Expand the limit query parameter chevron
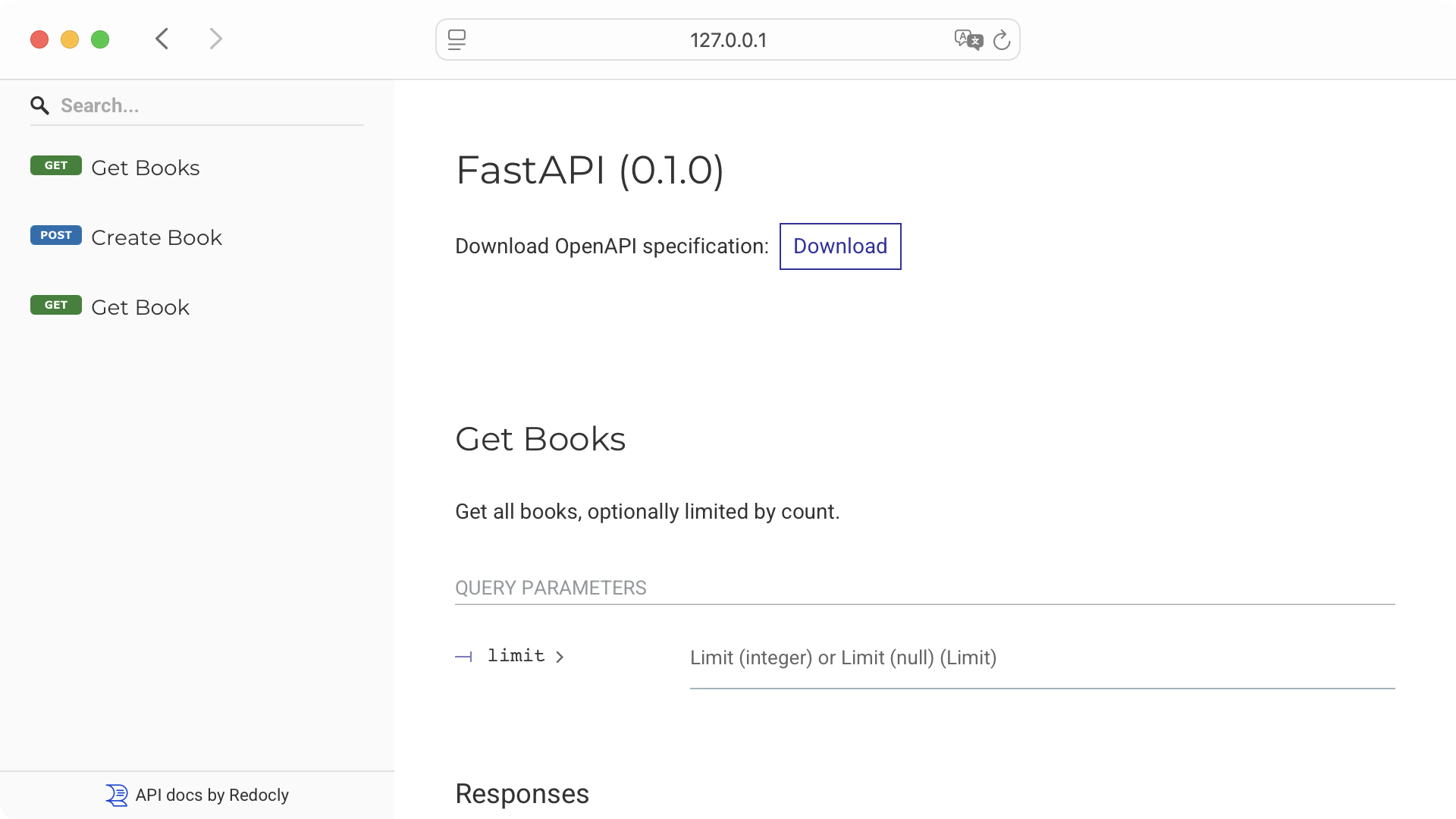 coord(559,657)
